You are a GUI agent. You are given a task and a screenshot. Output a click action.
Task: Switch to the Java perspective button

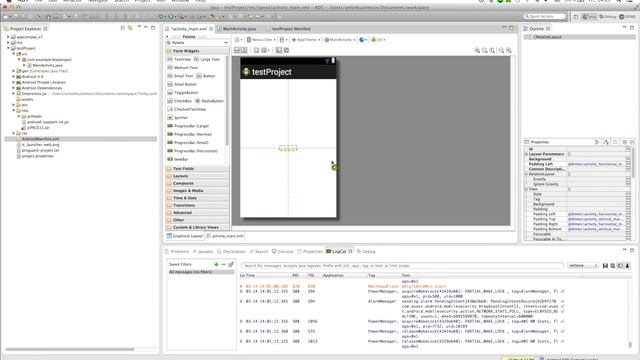(589, 16)
